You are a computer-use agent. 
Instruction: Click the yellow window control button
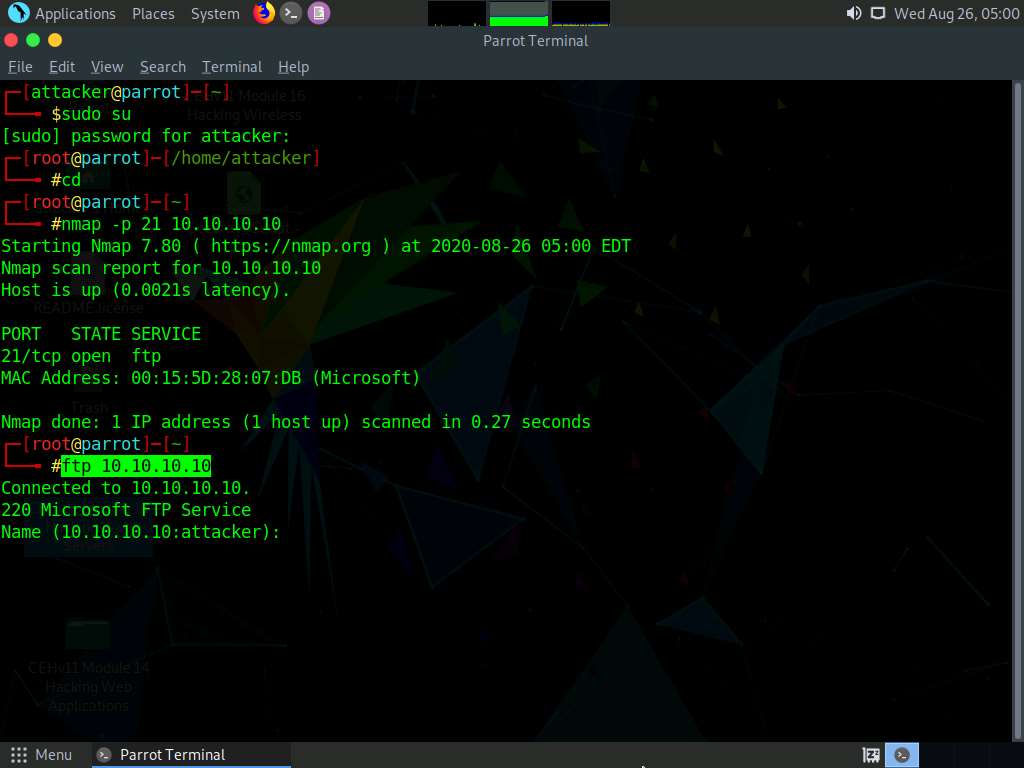55,40
